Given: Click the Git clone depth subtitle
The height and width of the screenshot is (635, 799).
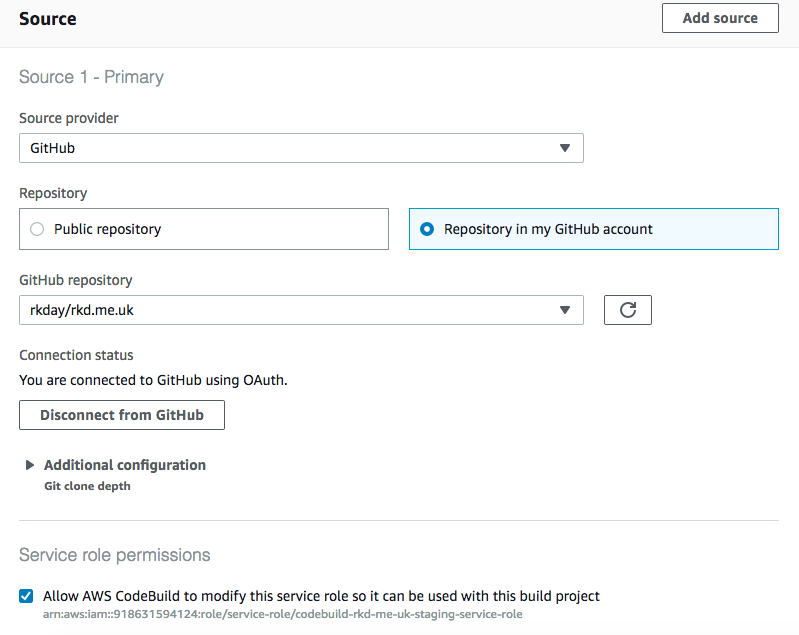Looking at the screenshot, I should [87, 486].
